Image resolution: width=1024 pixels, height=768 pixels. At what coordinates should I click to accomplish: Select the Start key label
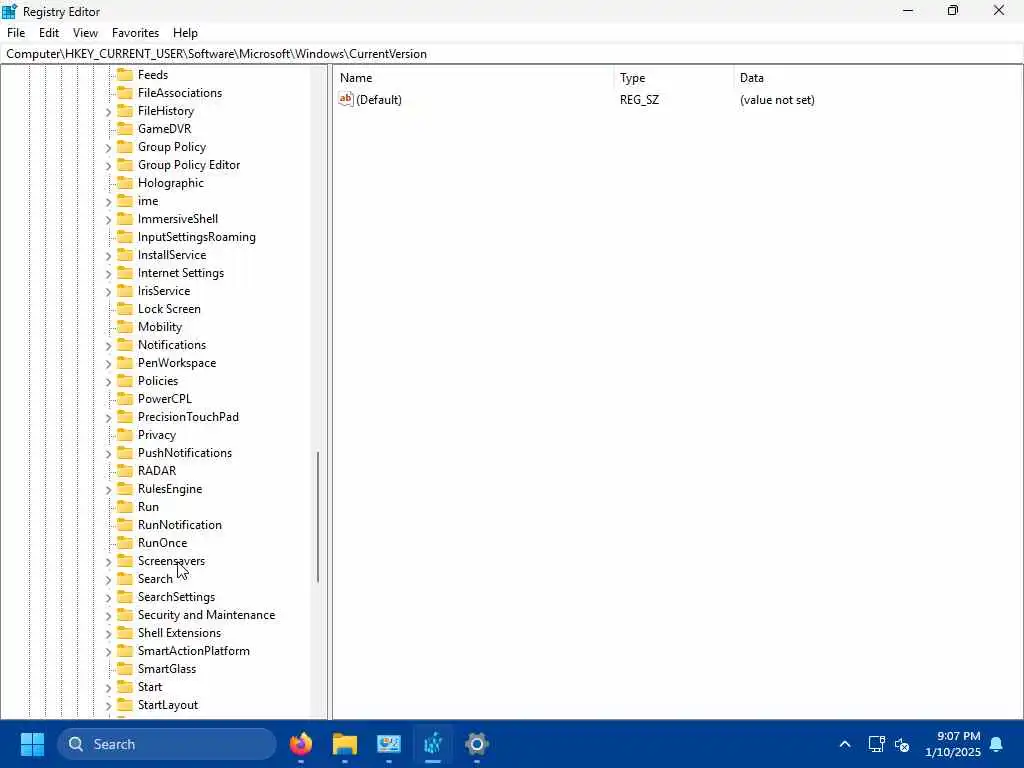[150, 687]
